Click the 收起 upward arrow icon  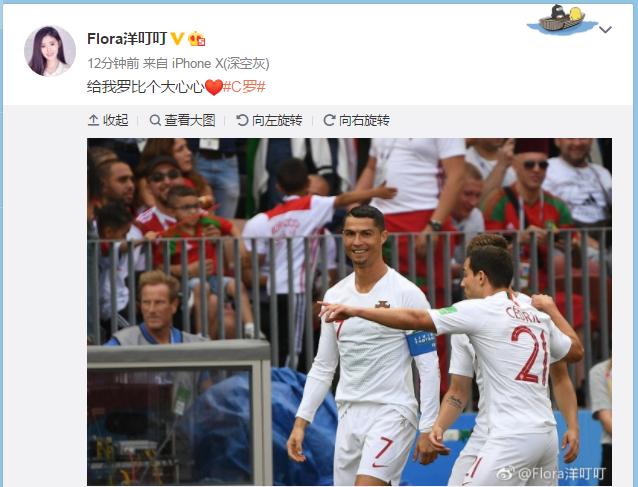pos(94,120)
